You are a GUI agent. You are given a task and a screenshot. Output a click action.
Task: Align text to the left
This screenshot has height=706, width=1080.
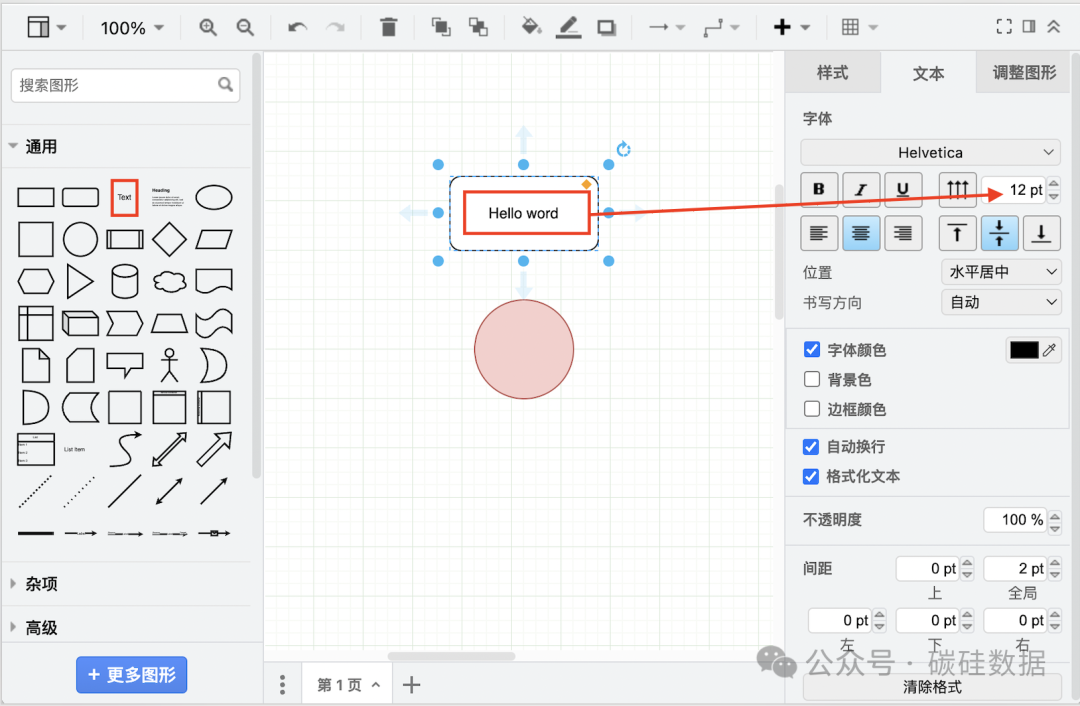(x=819, y=234)
